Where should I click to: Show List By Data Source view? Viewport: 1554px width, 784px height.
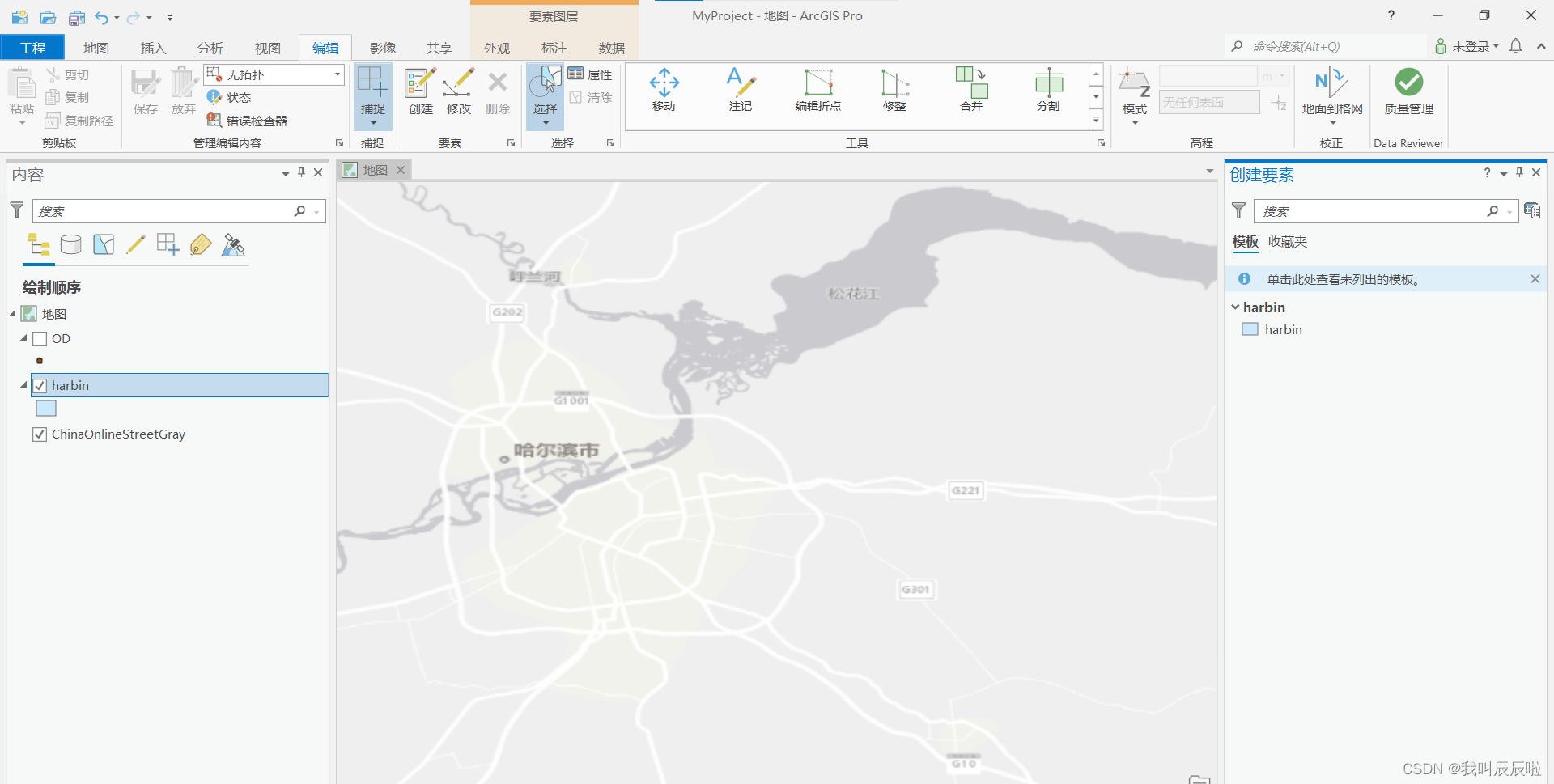(x=71, y=245)
